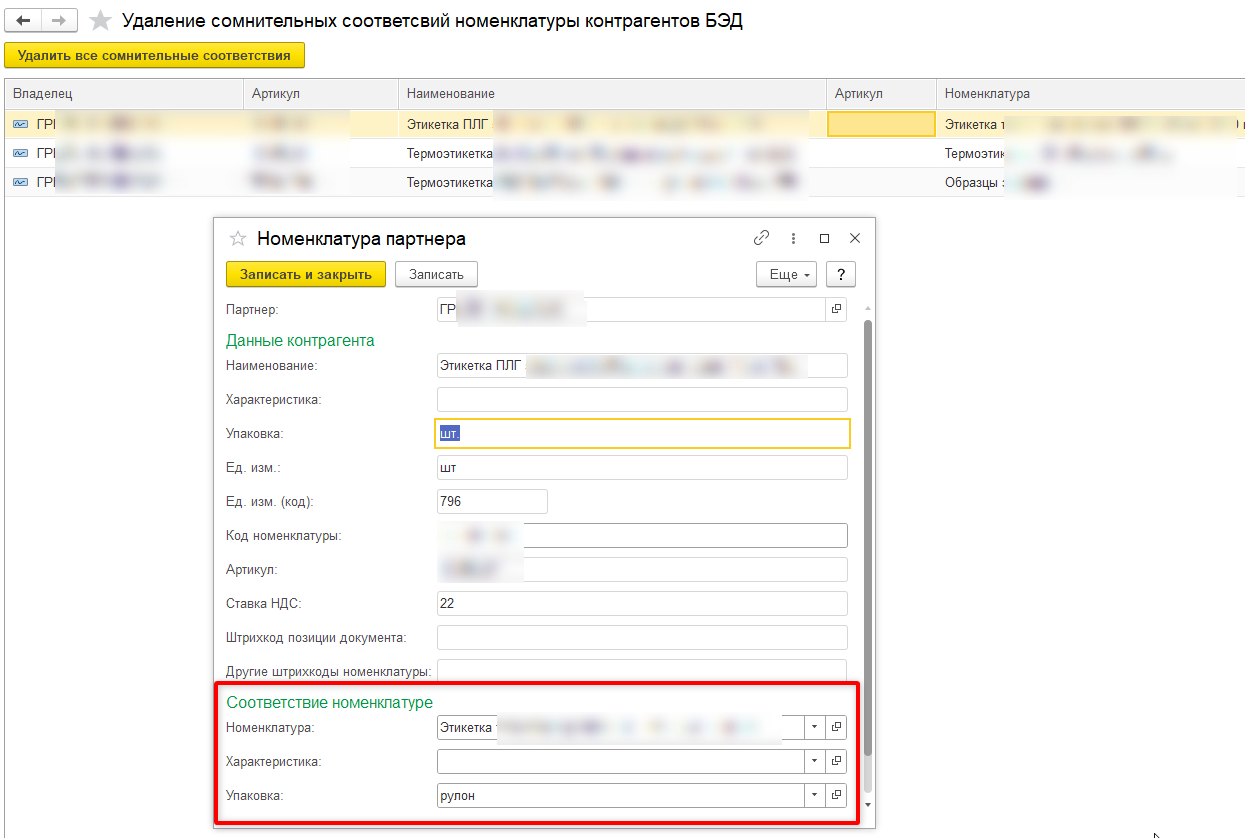Screen dimensions: 1245x838
Task: Open help with the '?' button
Action: click(x=841, y=274)
